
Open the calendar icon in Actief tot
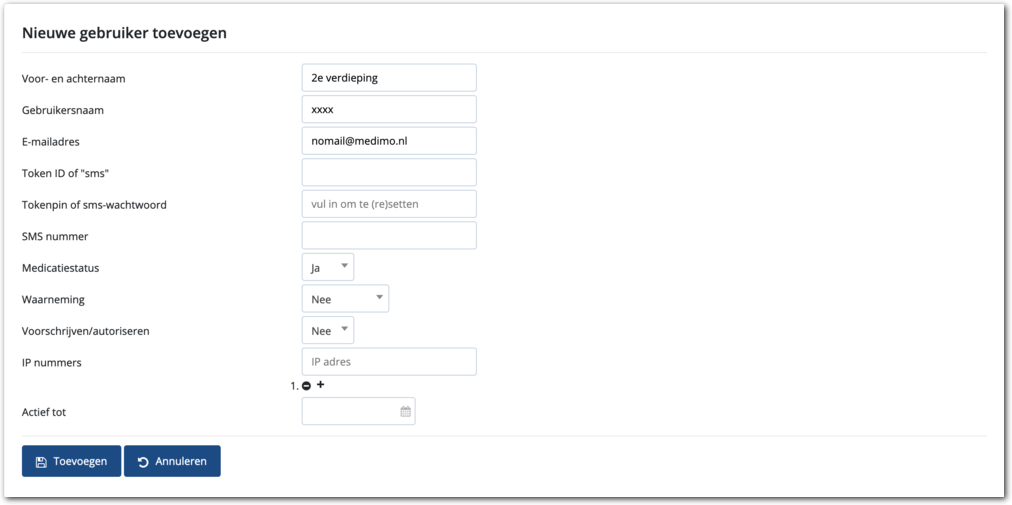click(x=405, y=411)
